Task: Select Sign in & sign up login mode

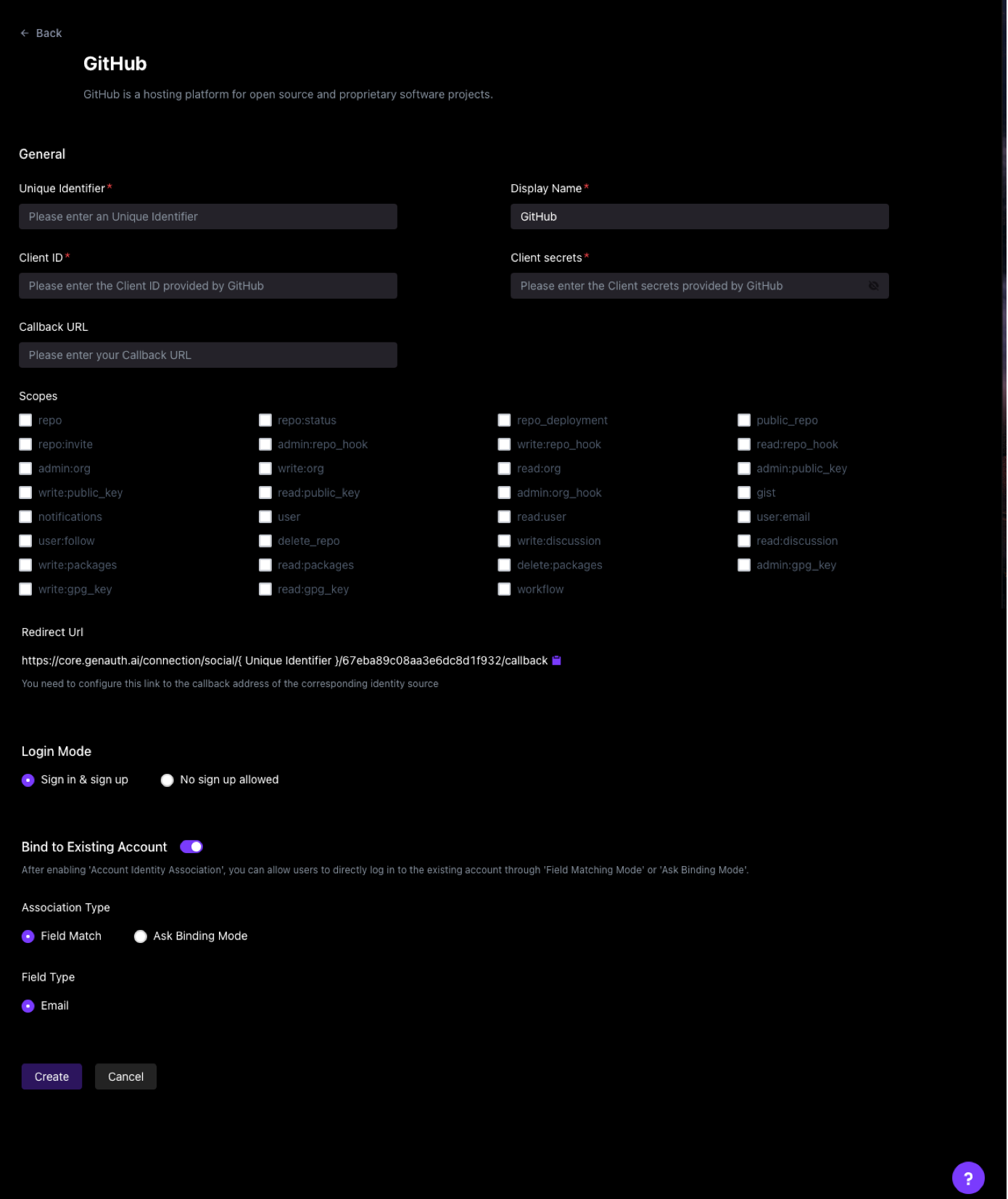Action: 28,780
